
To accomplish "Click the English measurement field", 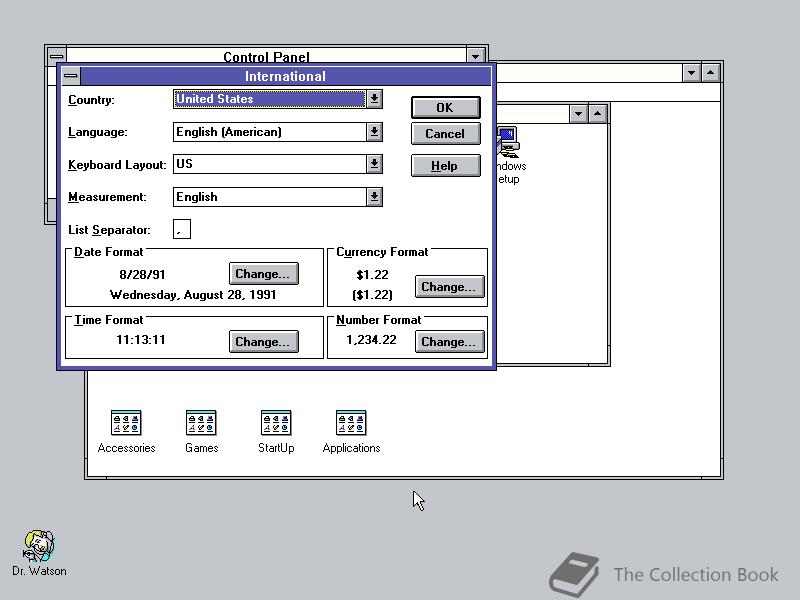I will 269,196.
